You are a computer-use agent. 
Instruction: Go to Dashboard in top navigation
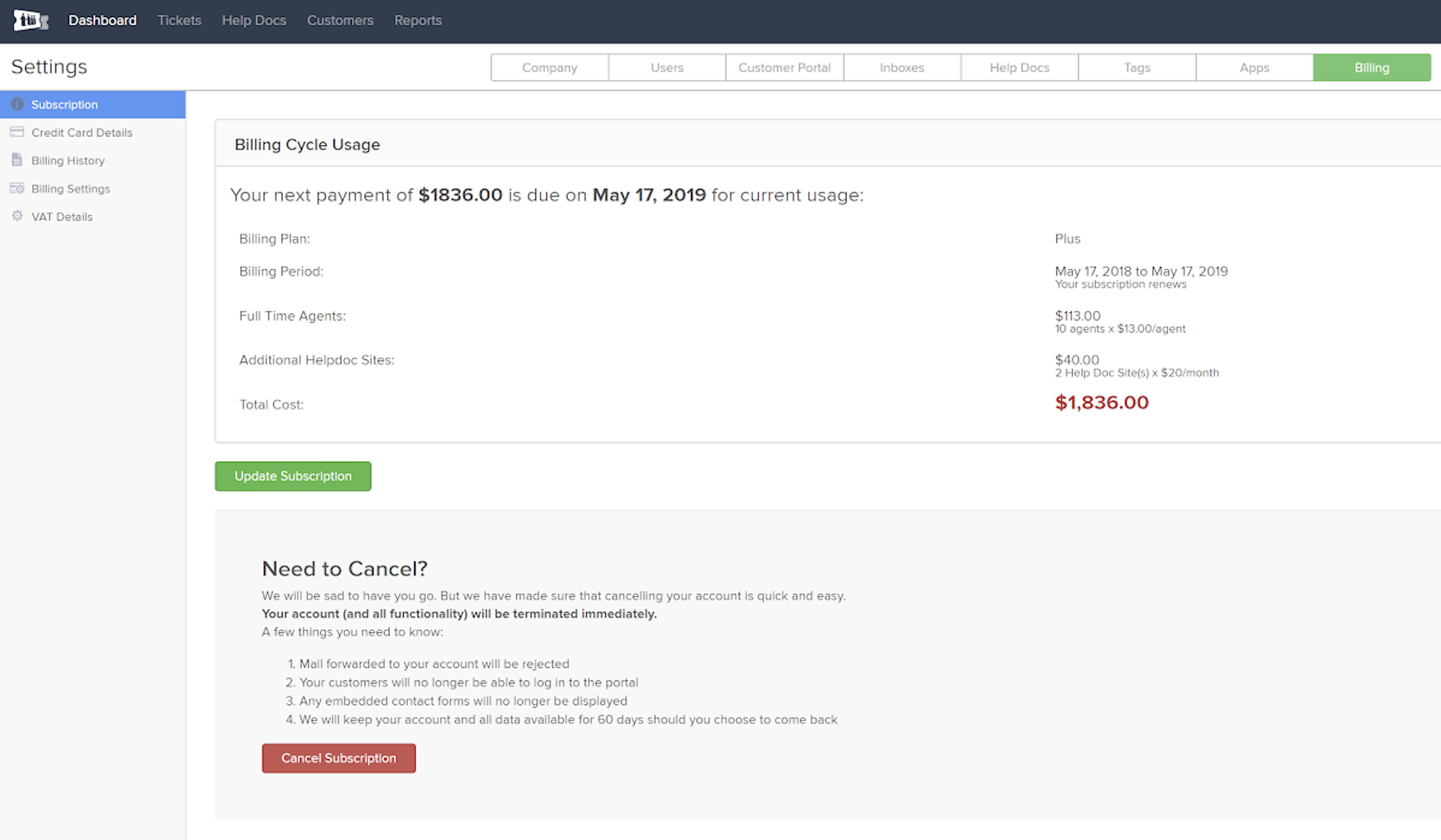[x=102, y=21]
